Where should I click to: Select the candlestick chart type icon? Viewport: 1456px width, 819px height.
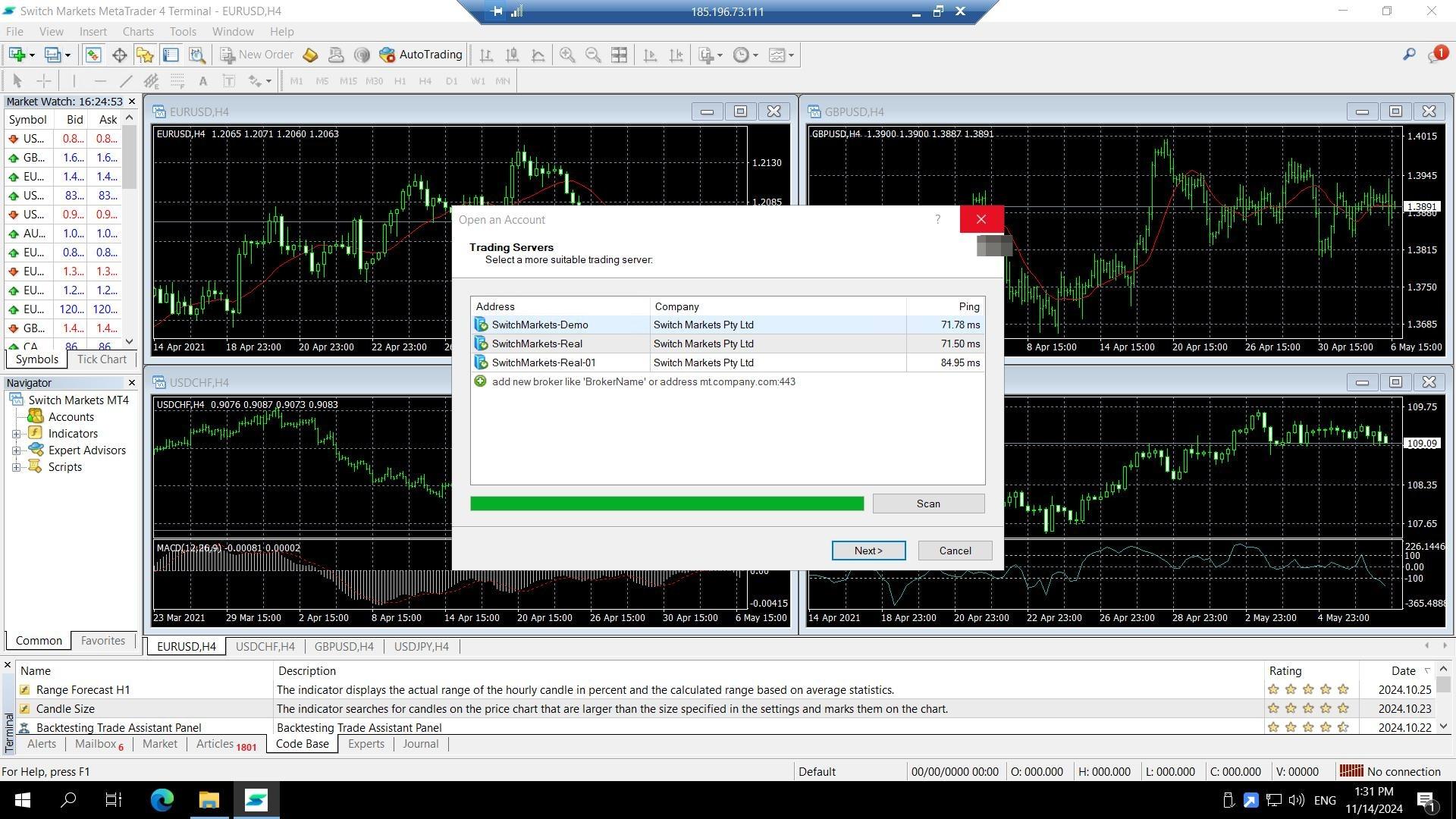512,55
